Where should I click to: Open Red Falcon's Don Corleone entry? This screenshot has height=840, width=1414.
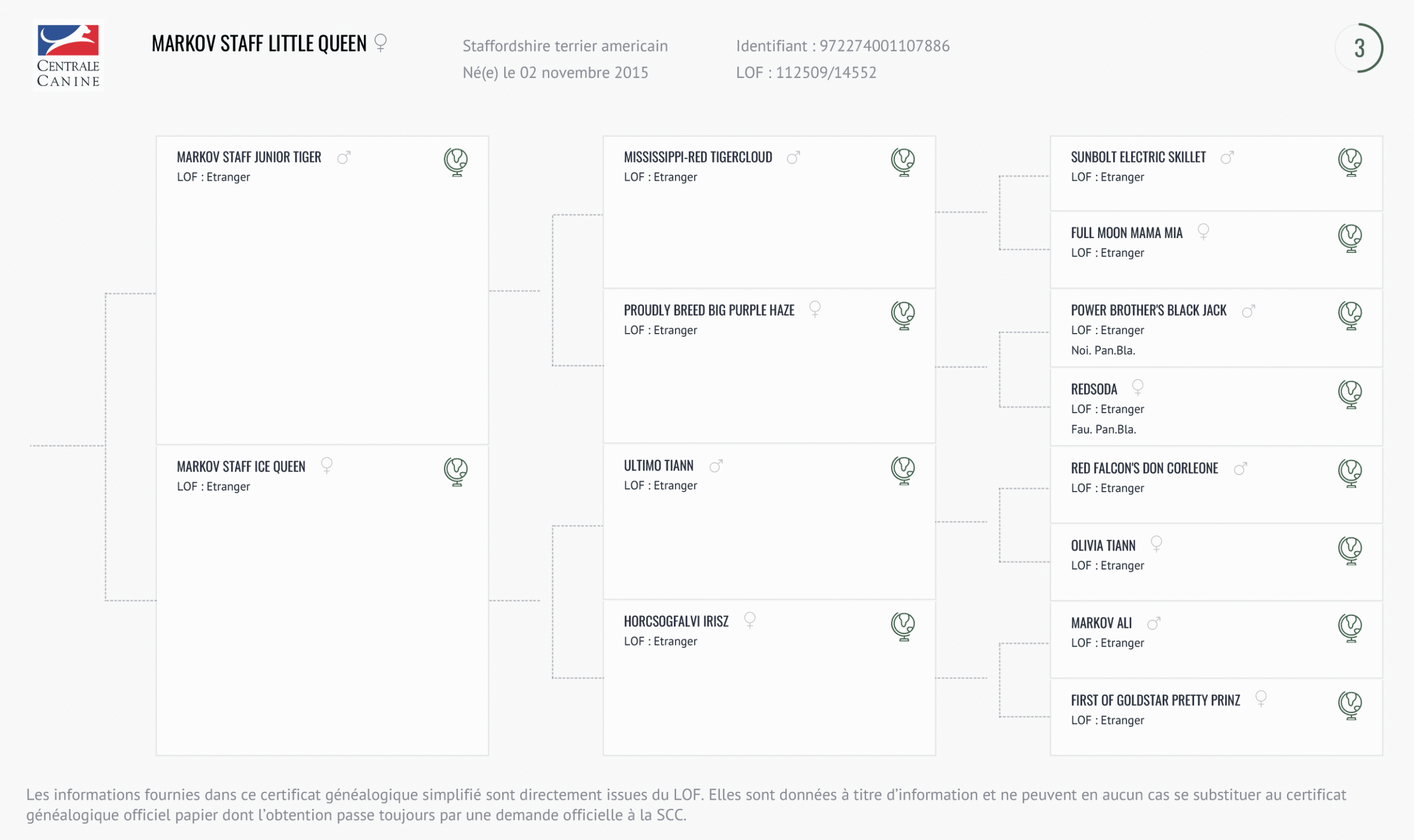point(1144,469)
